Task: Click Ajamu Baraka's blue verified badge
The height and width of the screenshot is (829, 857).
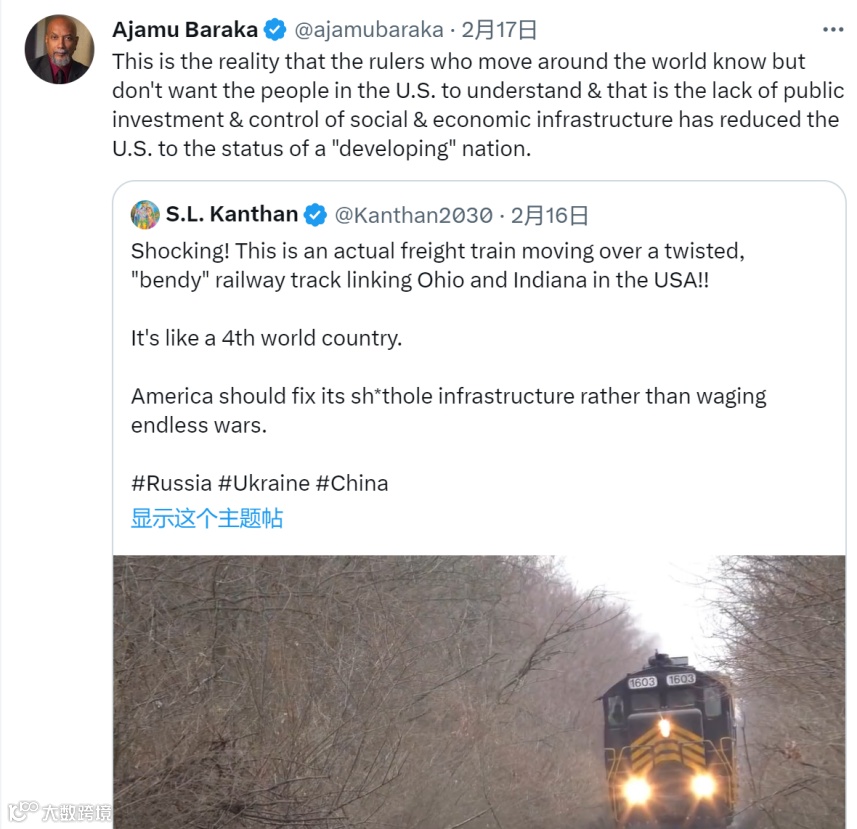Action: click(275, 30)
